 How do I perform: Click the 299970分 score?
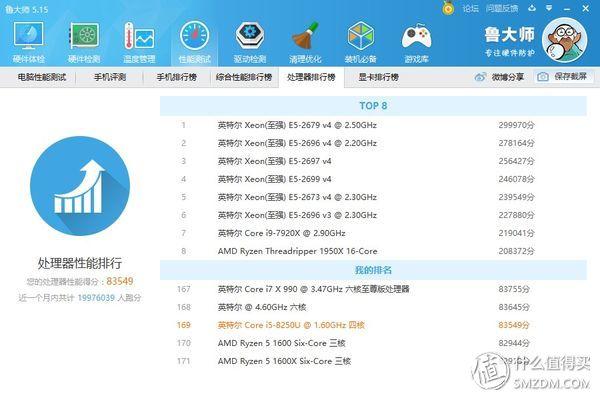point(516,125)
